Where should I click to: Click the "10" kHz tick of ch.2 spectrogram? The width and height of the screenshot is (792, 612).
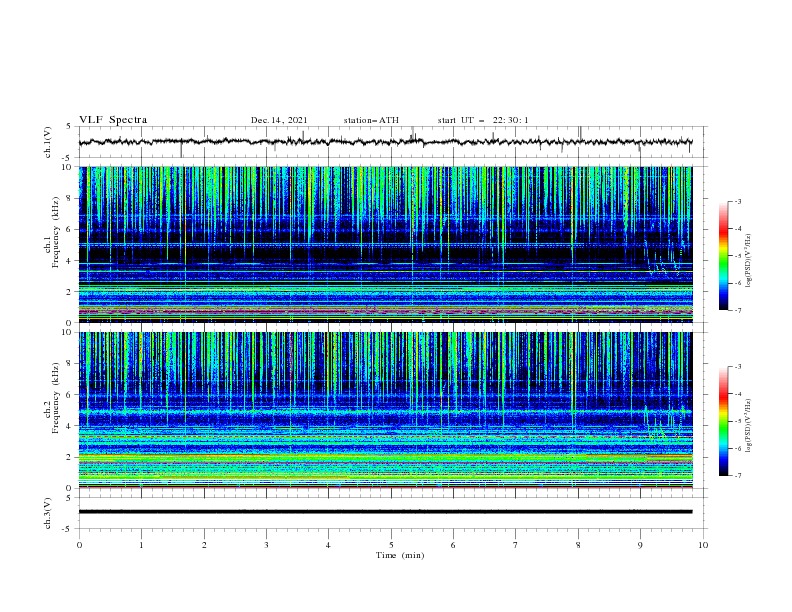(68, 332)
